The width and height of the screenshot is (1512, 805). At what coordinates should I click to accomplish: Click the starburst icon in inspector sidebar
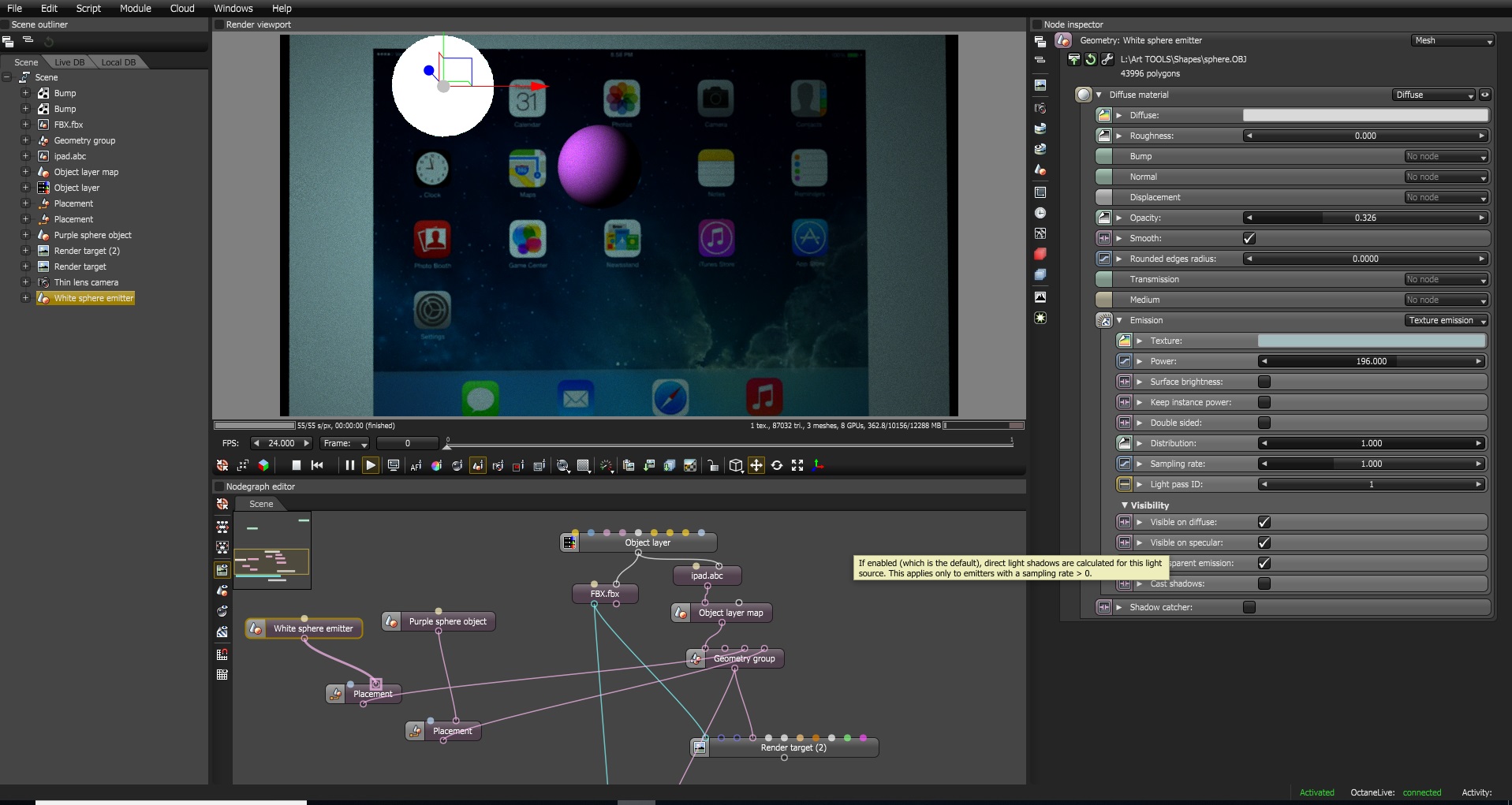(1040, 318)
